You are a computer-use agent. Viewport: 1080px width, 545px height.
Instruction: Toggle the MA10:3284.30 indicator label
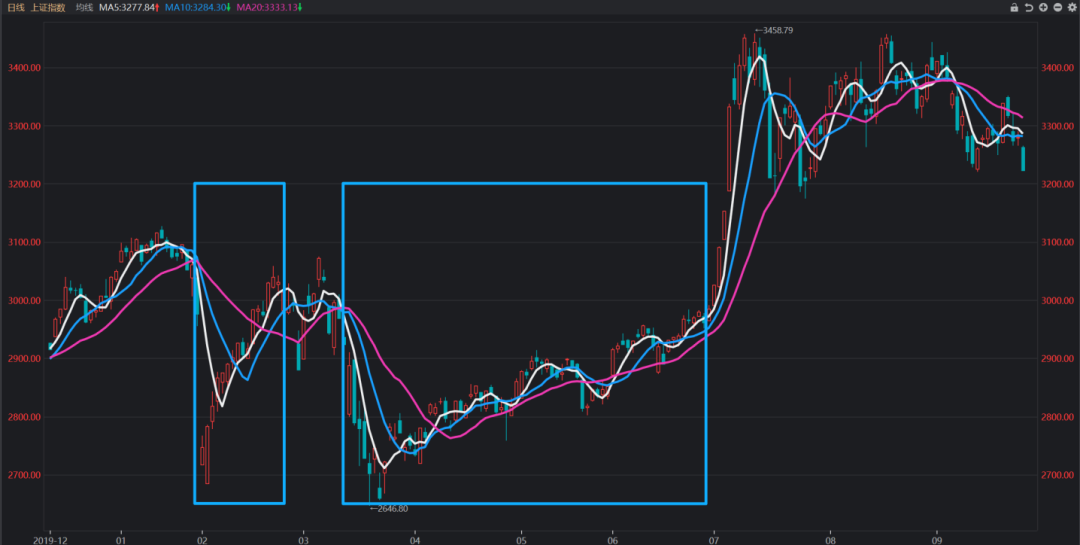click(x=194, y=8)
